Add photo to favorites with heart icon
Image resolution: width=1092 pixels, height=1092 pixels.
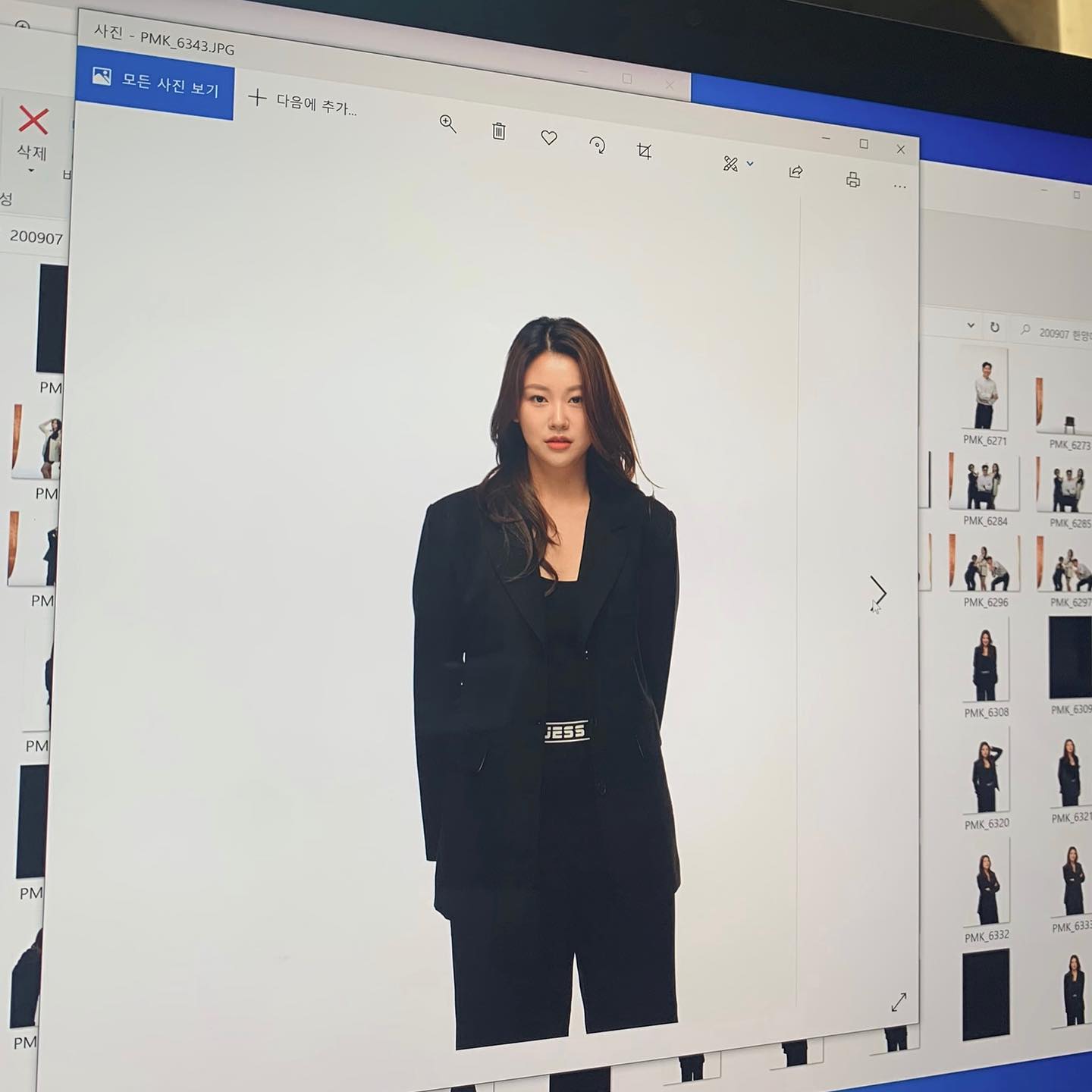(x=549, y=137)
